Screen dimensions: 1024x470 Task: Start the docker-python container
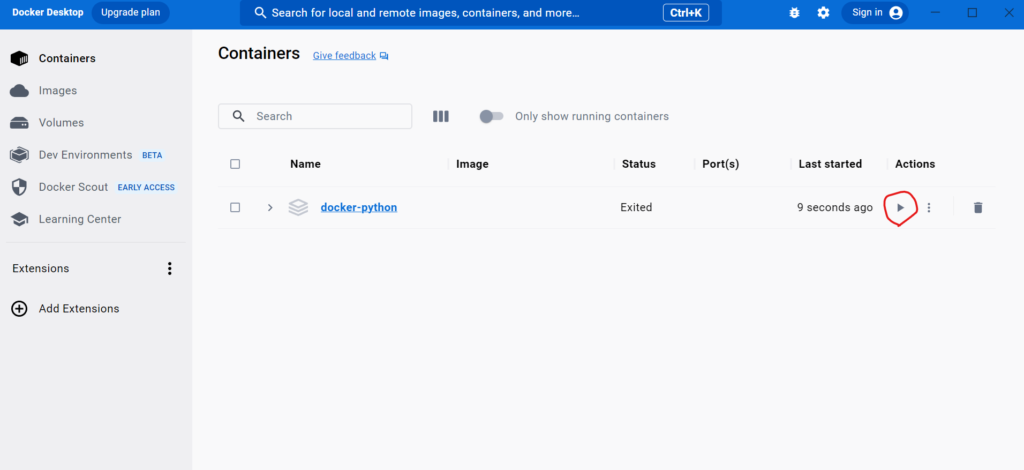tap(901, 208)
